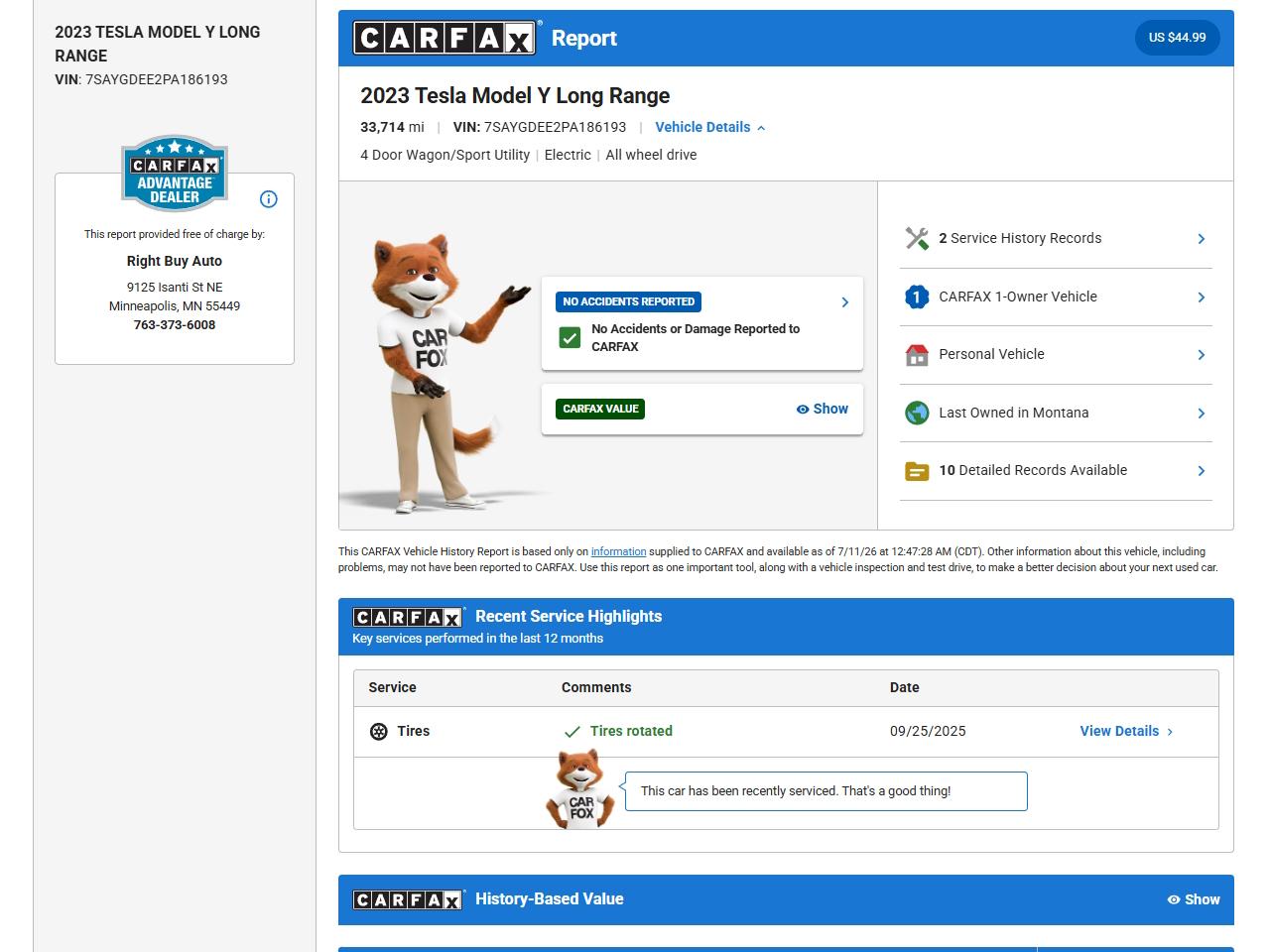The width and height of the screenshot is (1270, 952).
Task: Open Last Owned in Montana row
Action: [1056, 413]
